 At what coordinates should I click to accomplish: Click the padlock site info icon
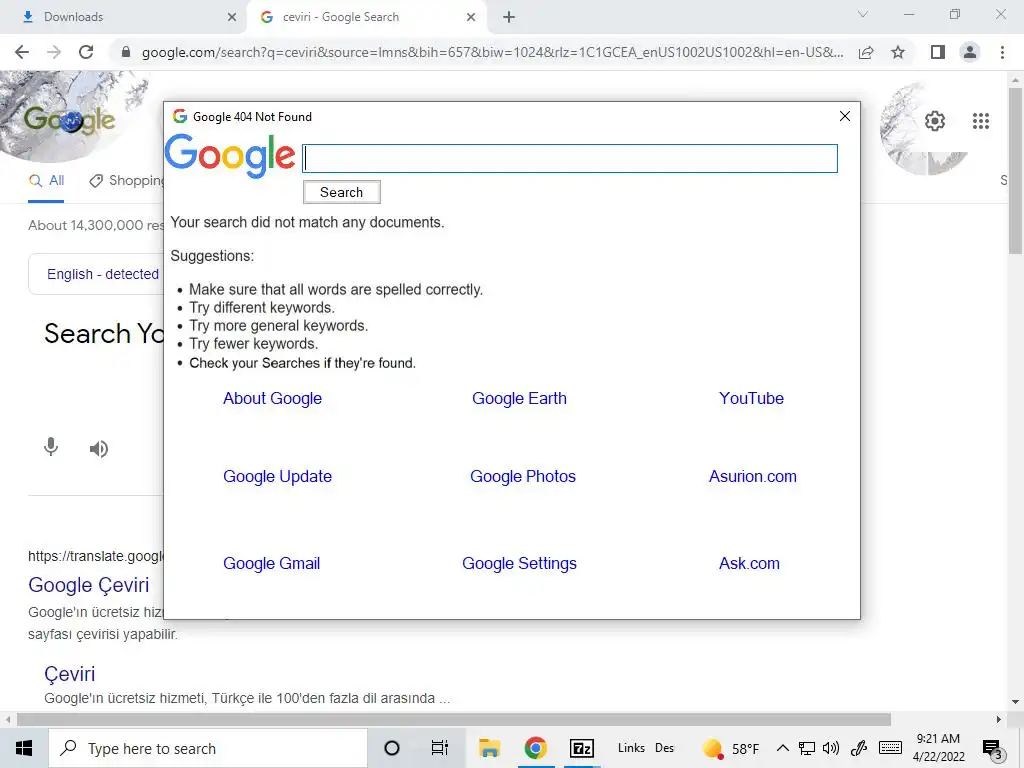click(126, 52)
